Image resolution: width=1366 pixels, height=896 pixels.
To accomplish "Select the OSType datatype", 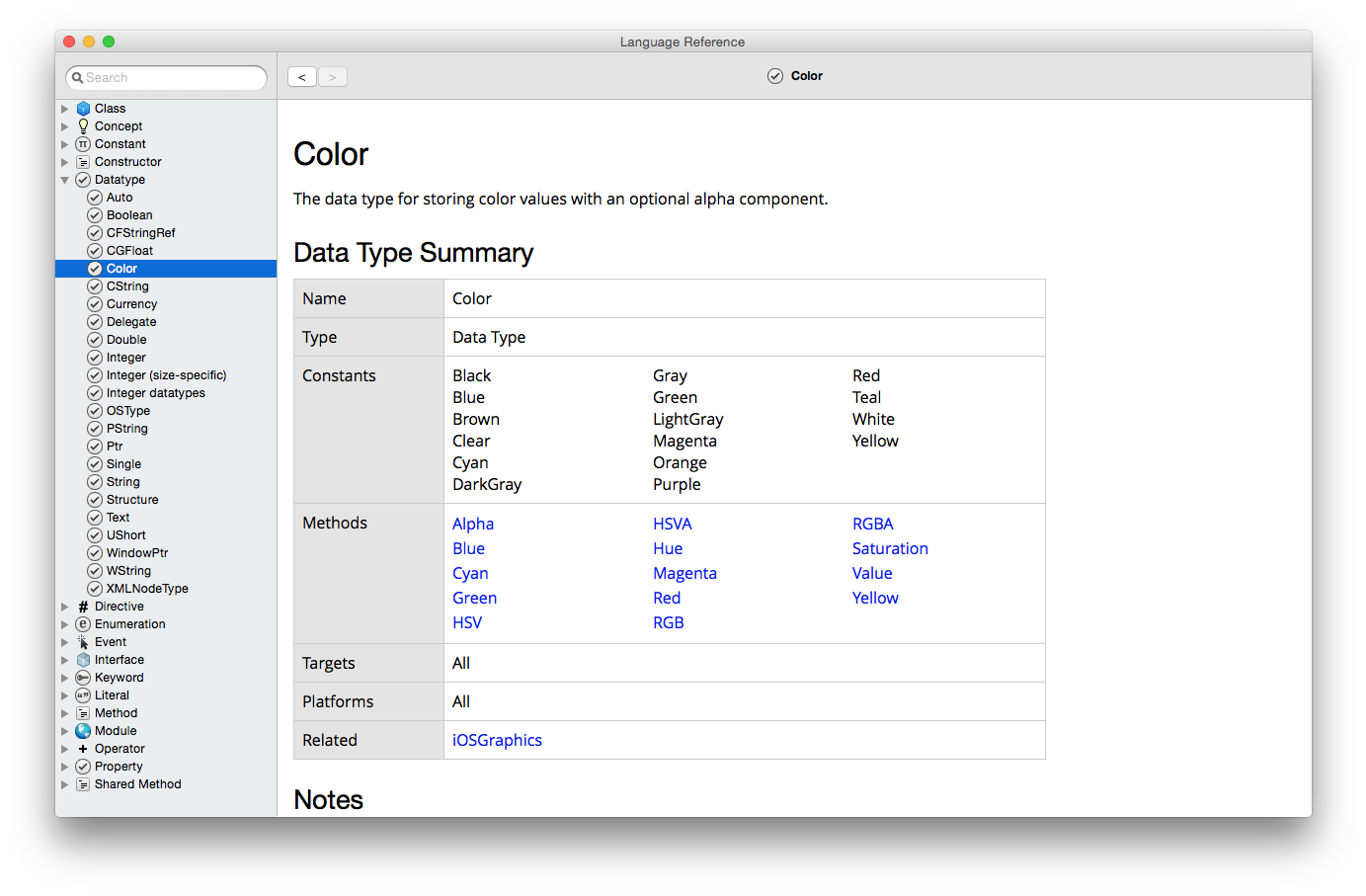I will click(x=128, y=411).
